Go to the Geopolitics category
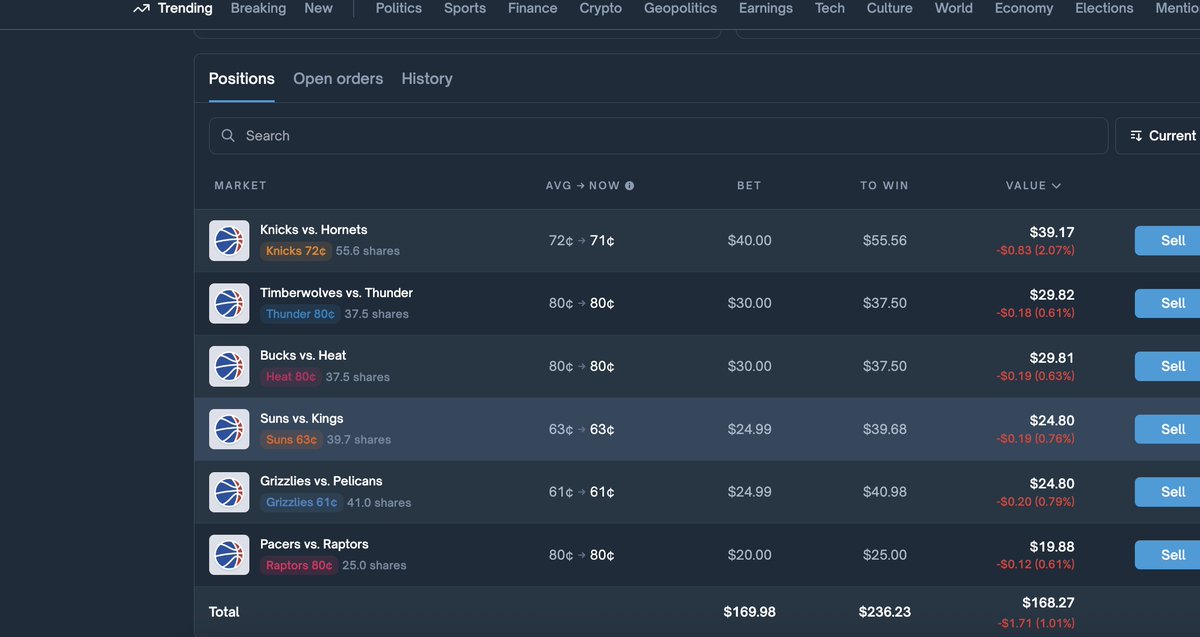The height and width of the screenshot is (637, 1200). click(680, 8)
